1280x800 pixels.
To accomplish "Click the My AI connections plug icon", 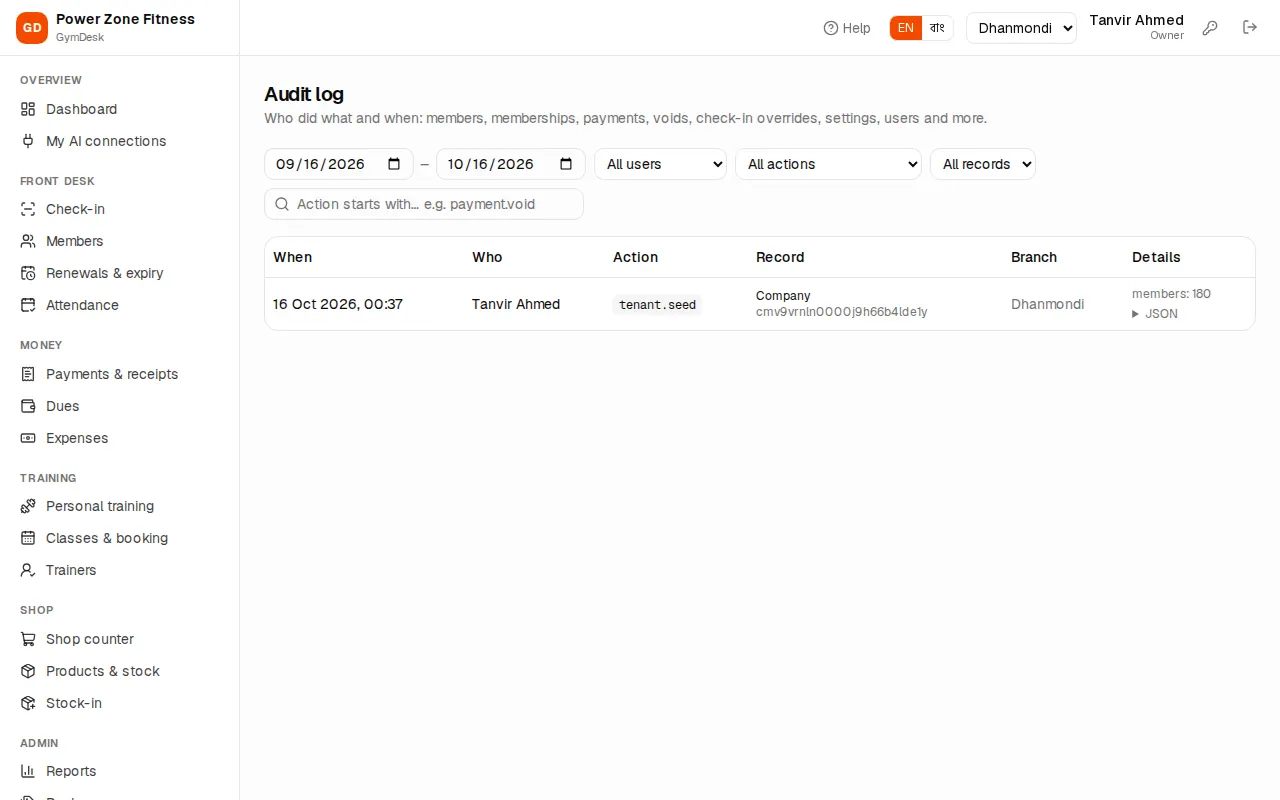I will pos(28,141).
